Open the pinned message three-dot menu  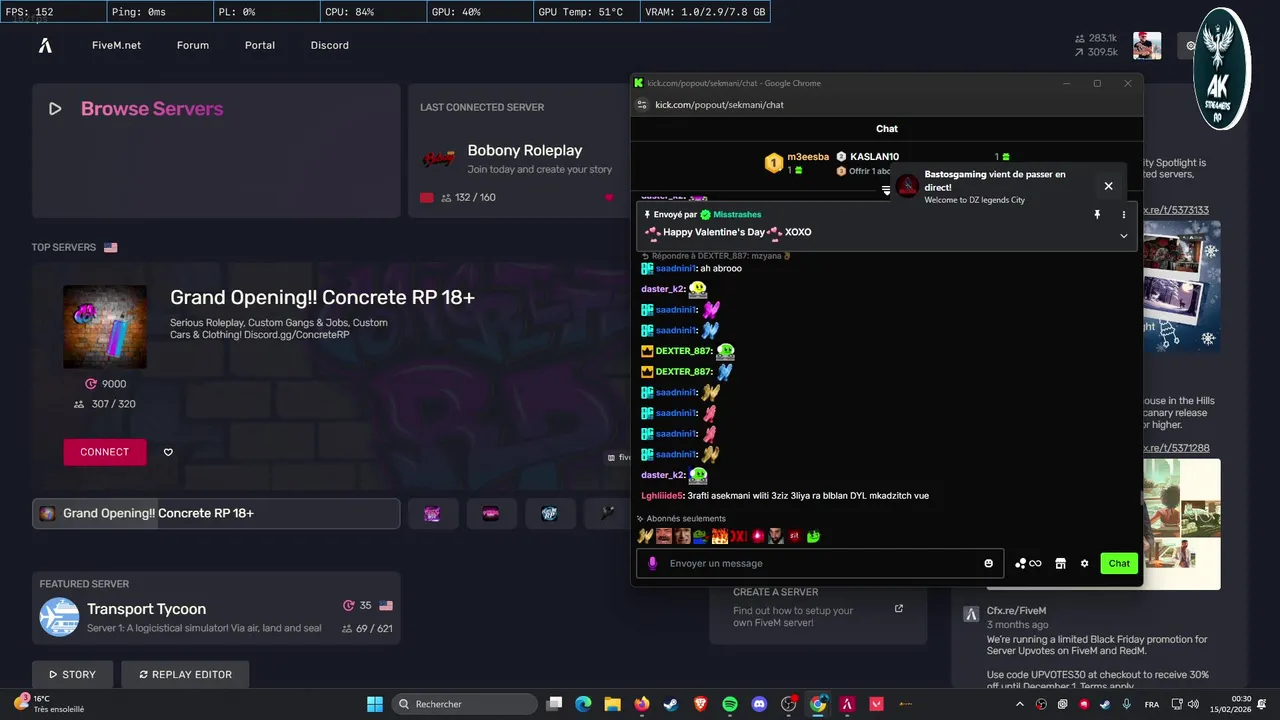pyautogui.click(x=1123, y=215)
